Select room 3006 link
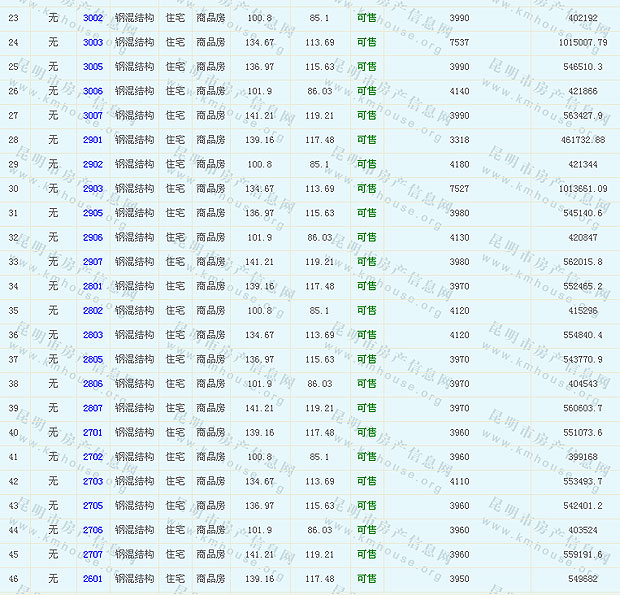 93,91
